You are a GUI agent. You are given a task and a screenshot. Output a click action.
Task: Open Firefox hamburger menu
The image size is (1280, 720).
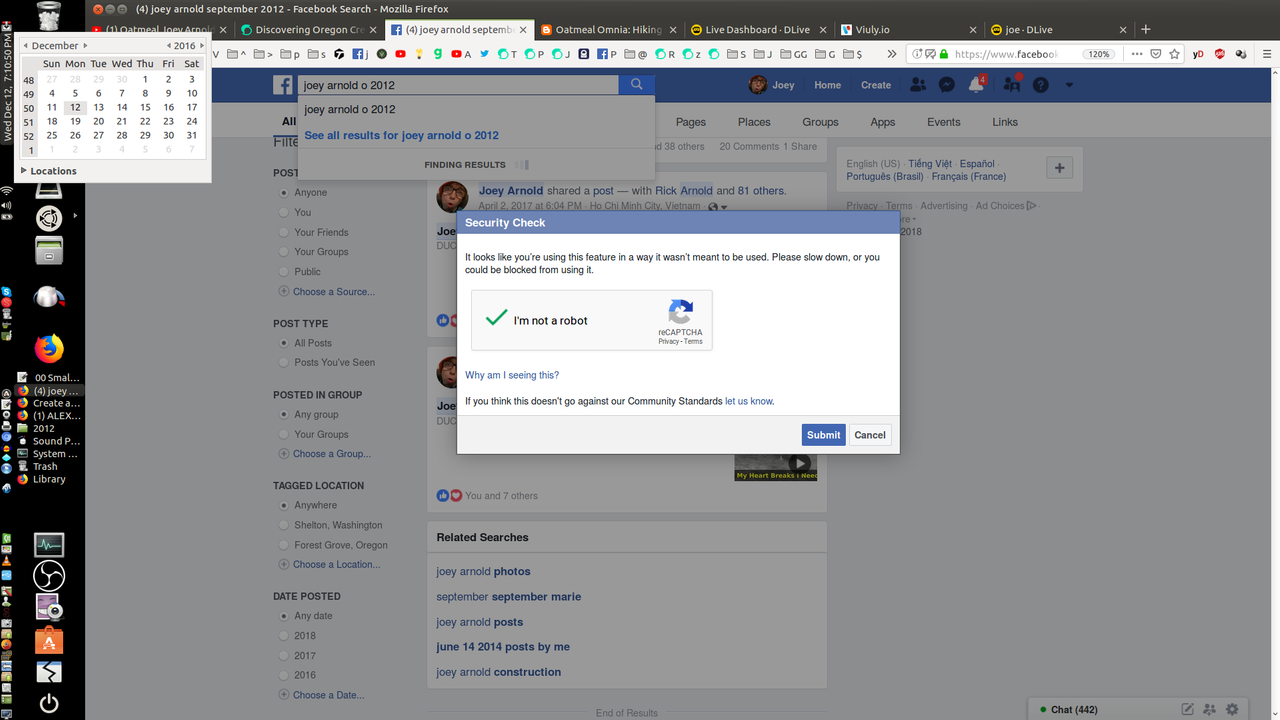pos(1267,54)
